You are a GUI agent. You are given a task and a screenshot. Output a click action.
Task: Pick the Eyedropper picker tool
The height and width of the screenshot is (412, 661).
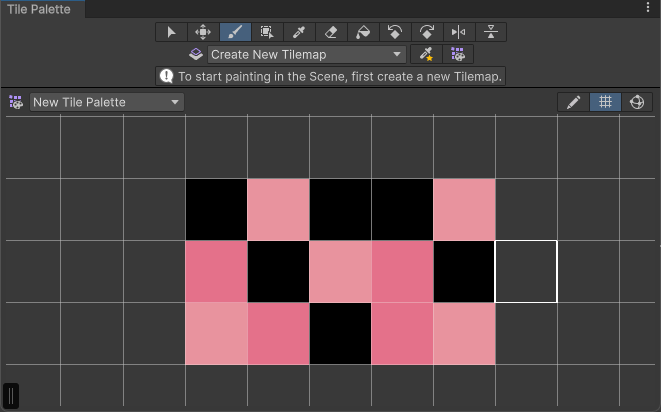(x=299, y=32)
